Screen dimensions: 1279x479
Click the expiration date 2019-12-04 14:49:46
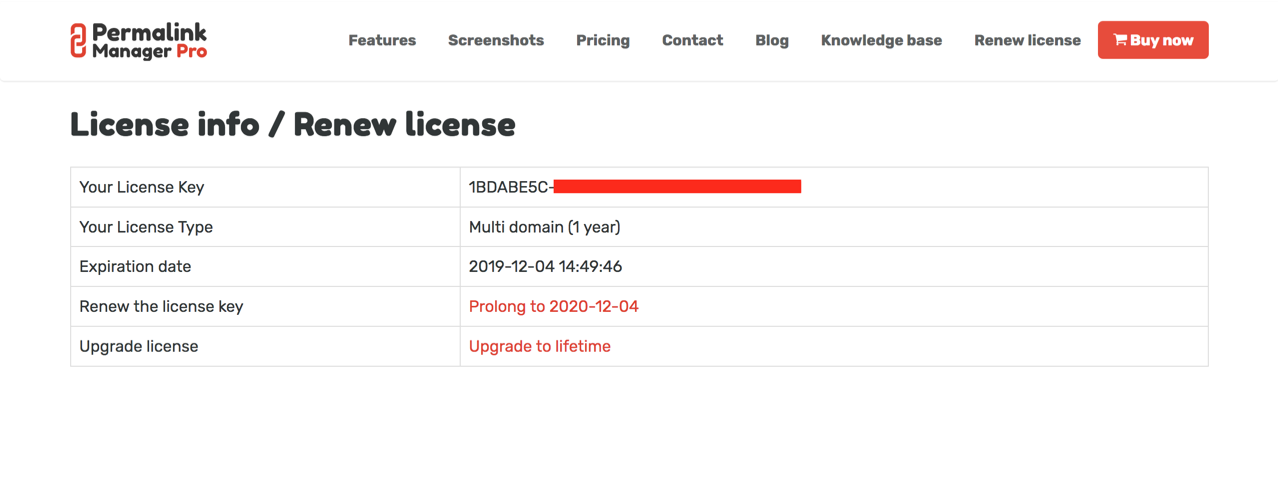[546, 267]
